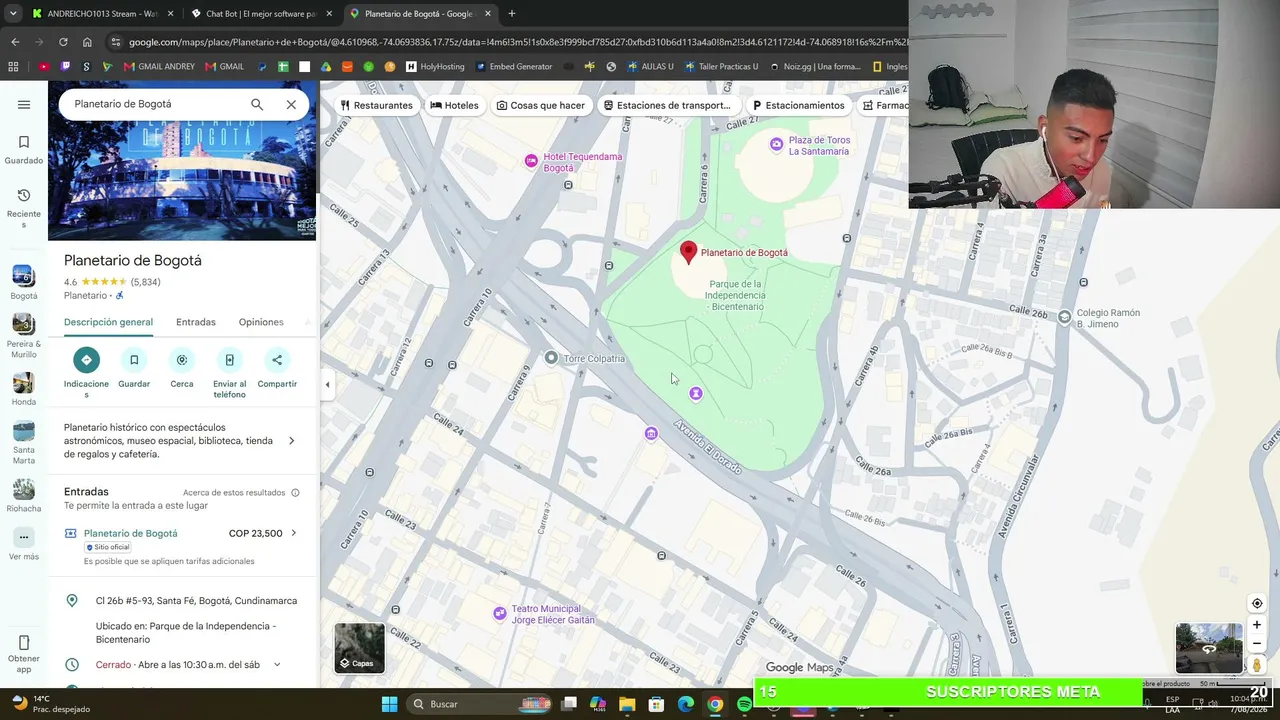This screenshot has height=720, width=1280.
Task: Expand the place description chevron
Action: click(292, 441)
